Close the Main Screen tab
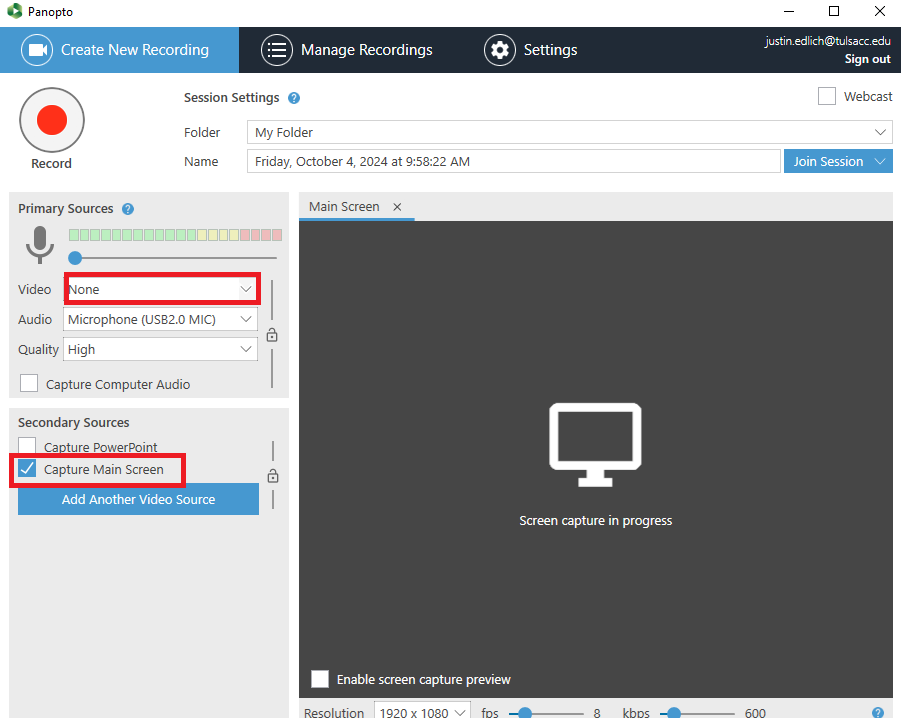The image size is (901, 718). pyautogui.click(x=397, y=207)
